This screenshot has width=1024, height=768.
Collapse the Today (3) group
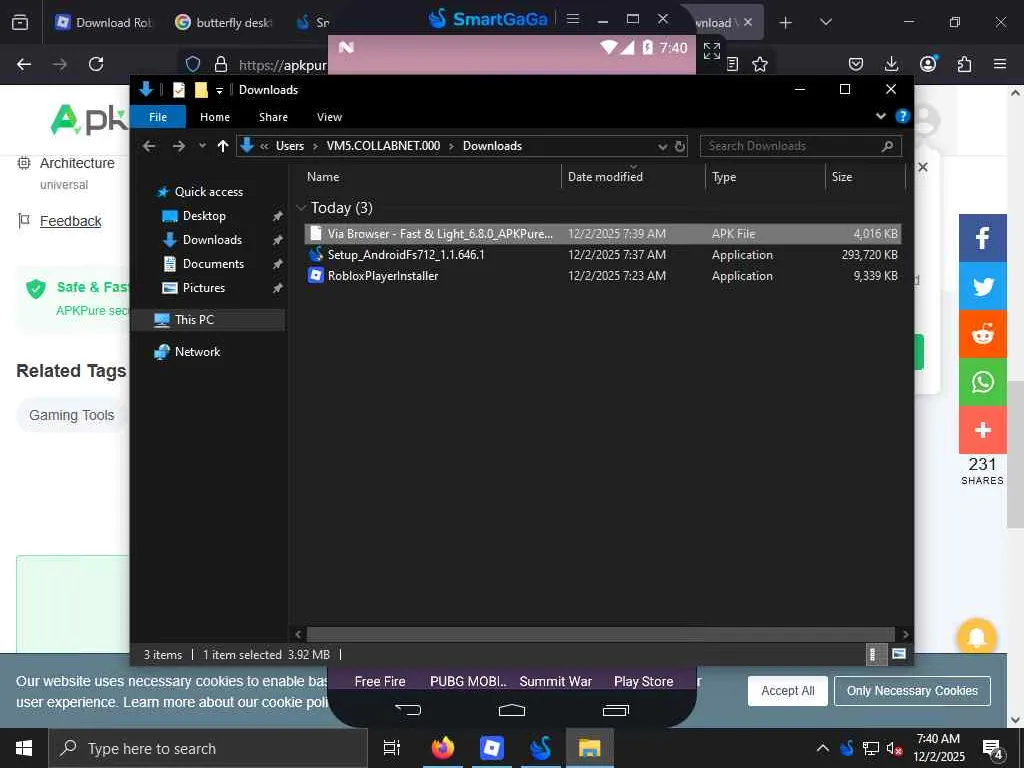(x=301, y=208)
